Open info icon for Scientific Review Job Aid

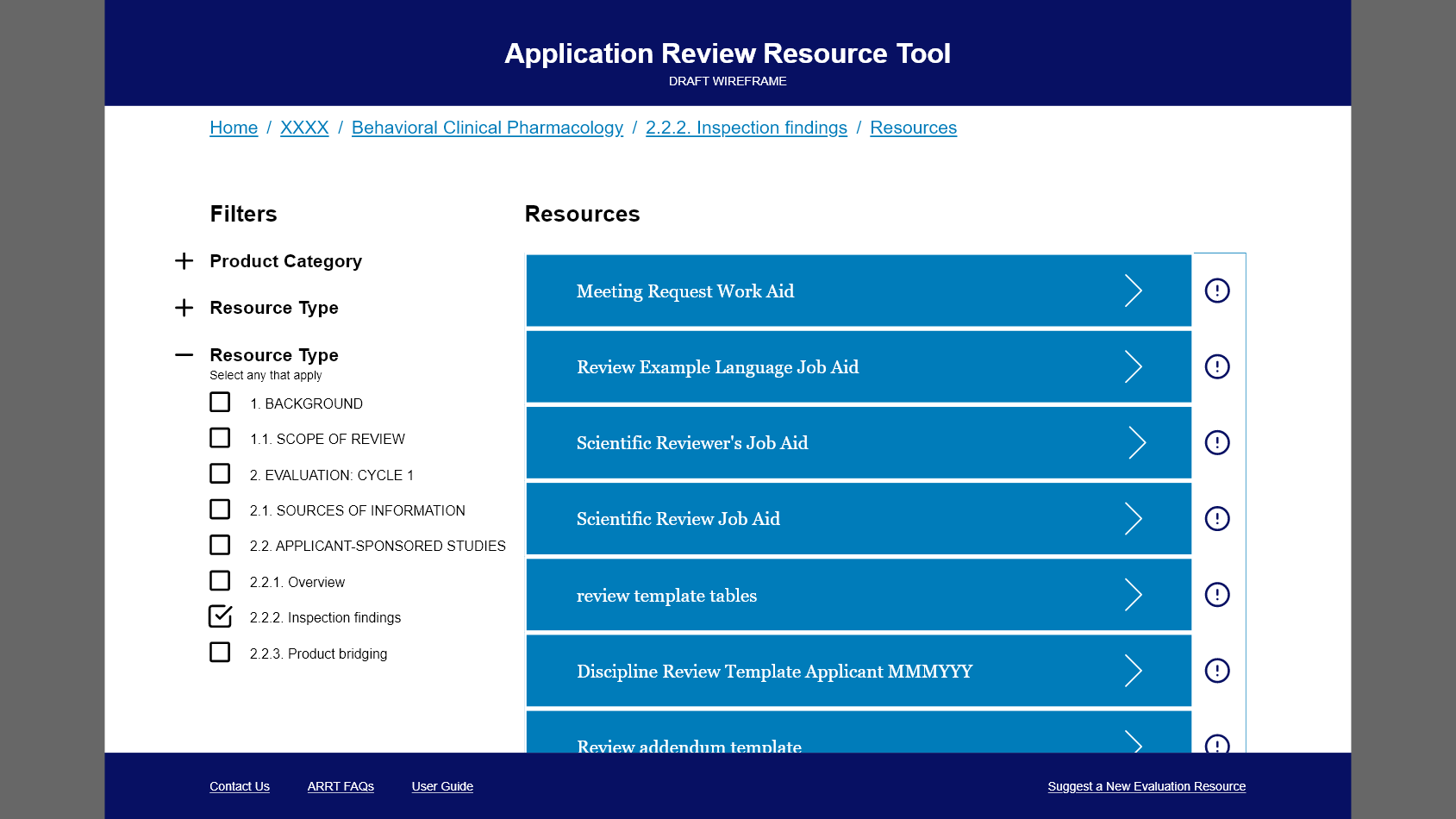1216,518
